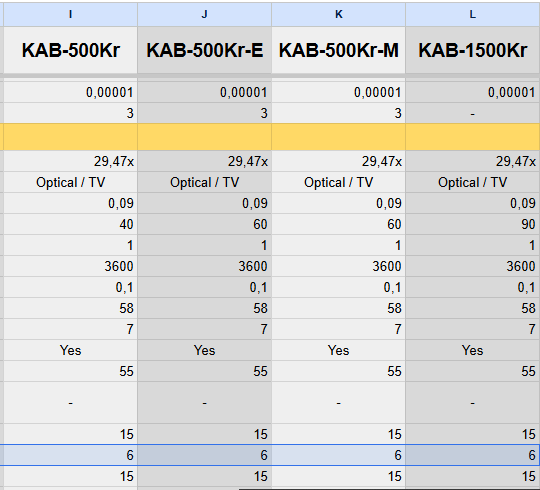Click the 29,47x cell in column L
Image resolution: width=540 pixels, height=490 pixels.
473,161
